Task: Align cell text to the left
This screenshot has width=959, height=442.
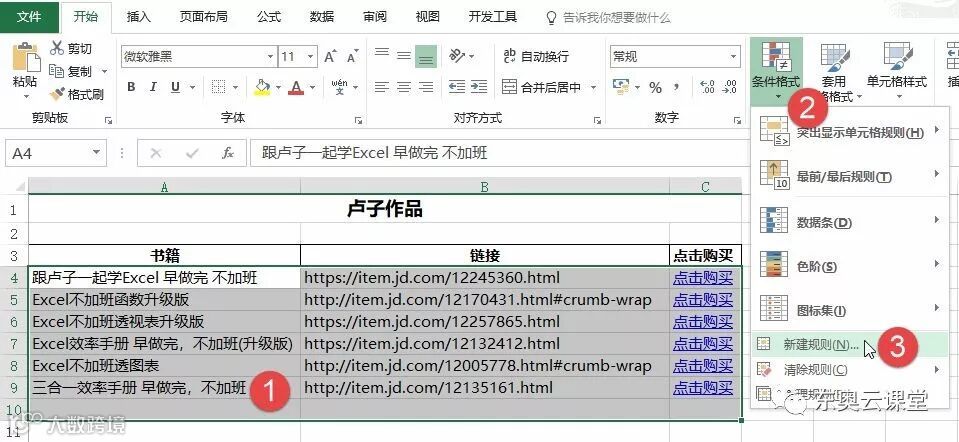Action: [382, 87]
